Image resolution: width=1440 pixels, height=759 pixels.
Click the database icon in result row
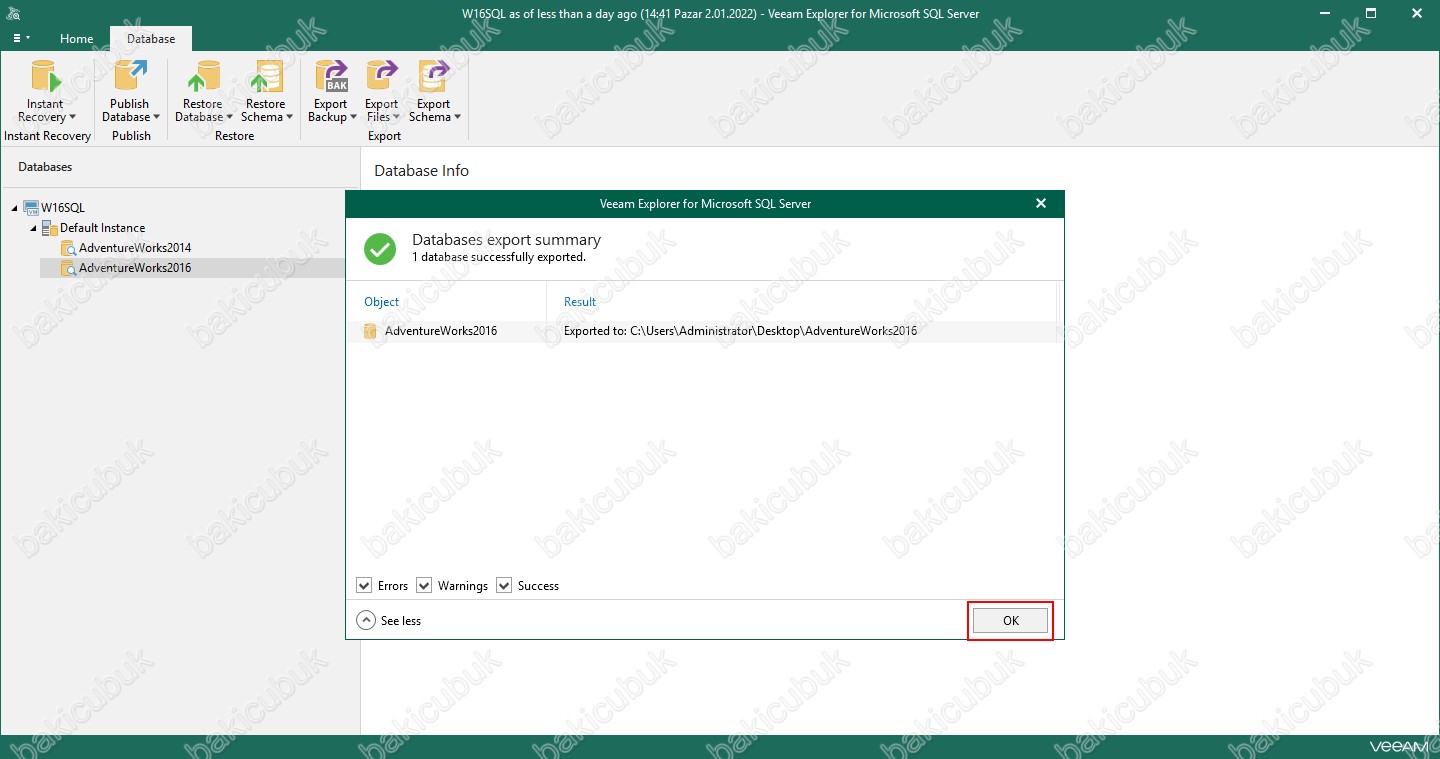pos(370,331)
